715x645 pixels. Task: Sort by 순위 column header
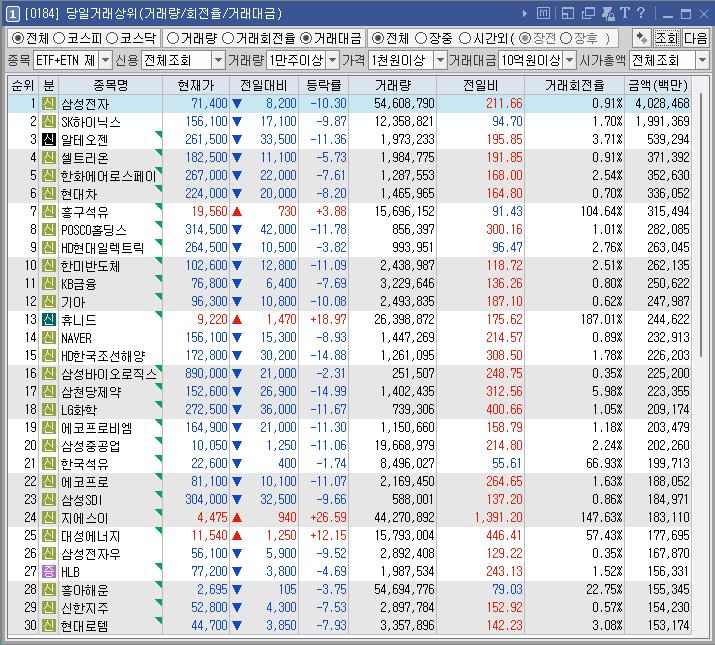pos(23,85)
